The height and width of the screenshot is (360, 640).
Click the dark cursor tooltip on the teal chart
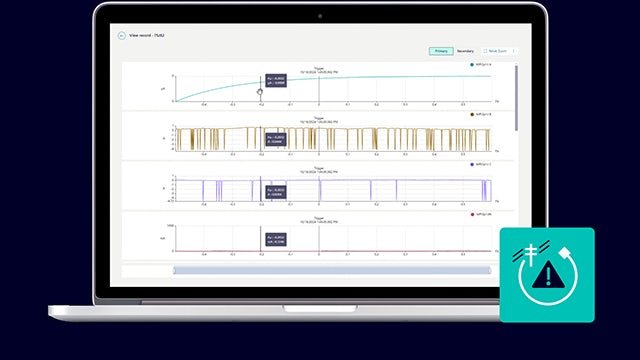click(x=276, y=80)
